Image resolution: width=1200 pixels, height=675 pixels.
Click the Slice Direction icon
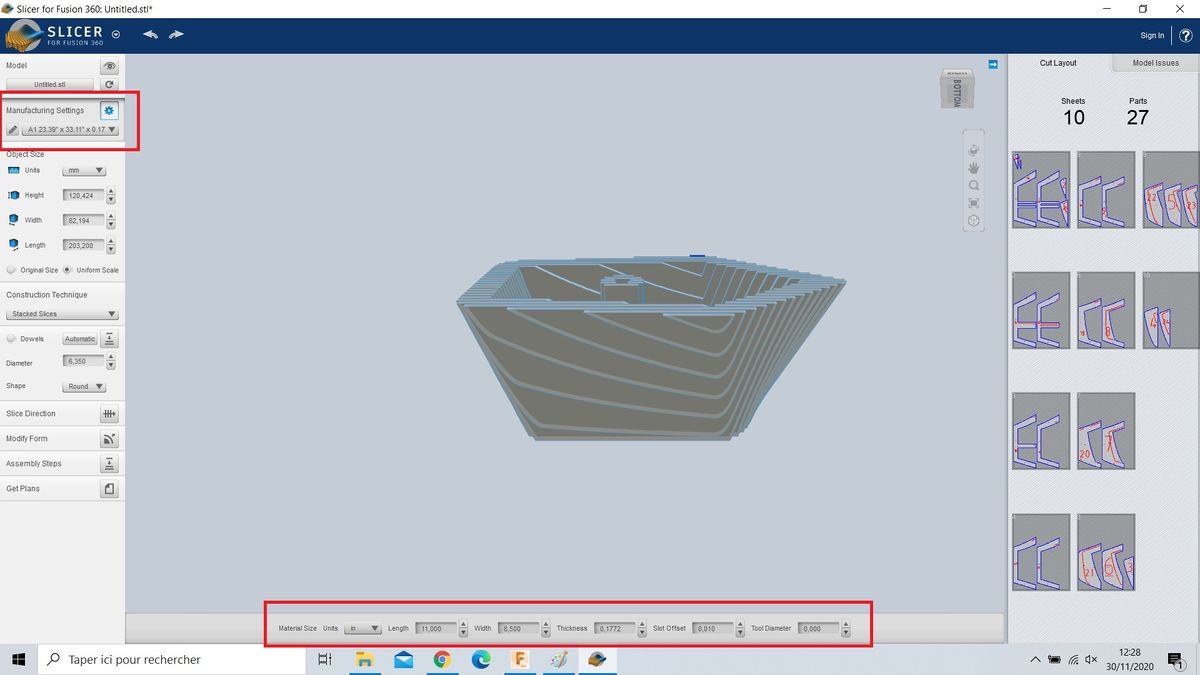coord(110,414)
